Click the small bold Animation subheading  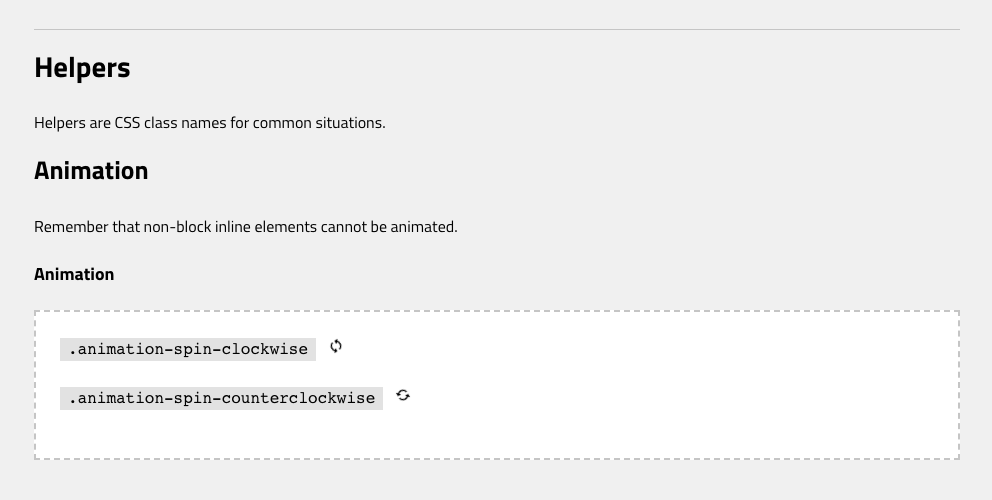[74, 274]
